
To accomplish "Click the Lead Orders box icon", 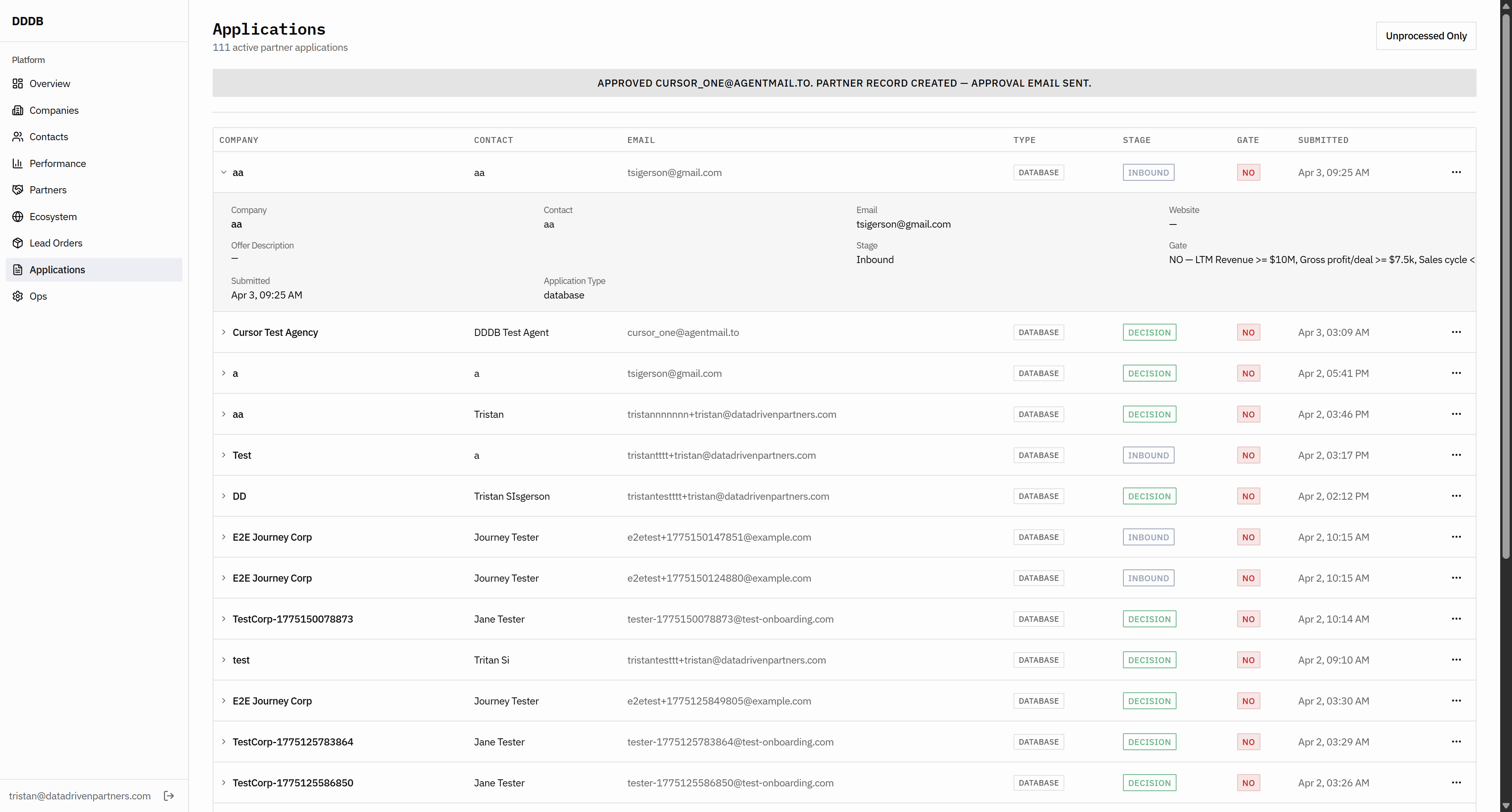I will [x=18, y=243].
